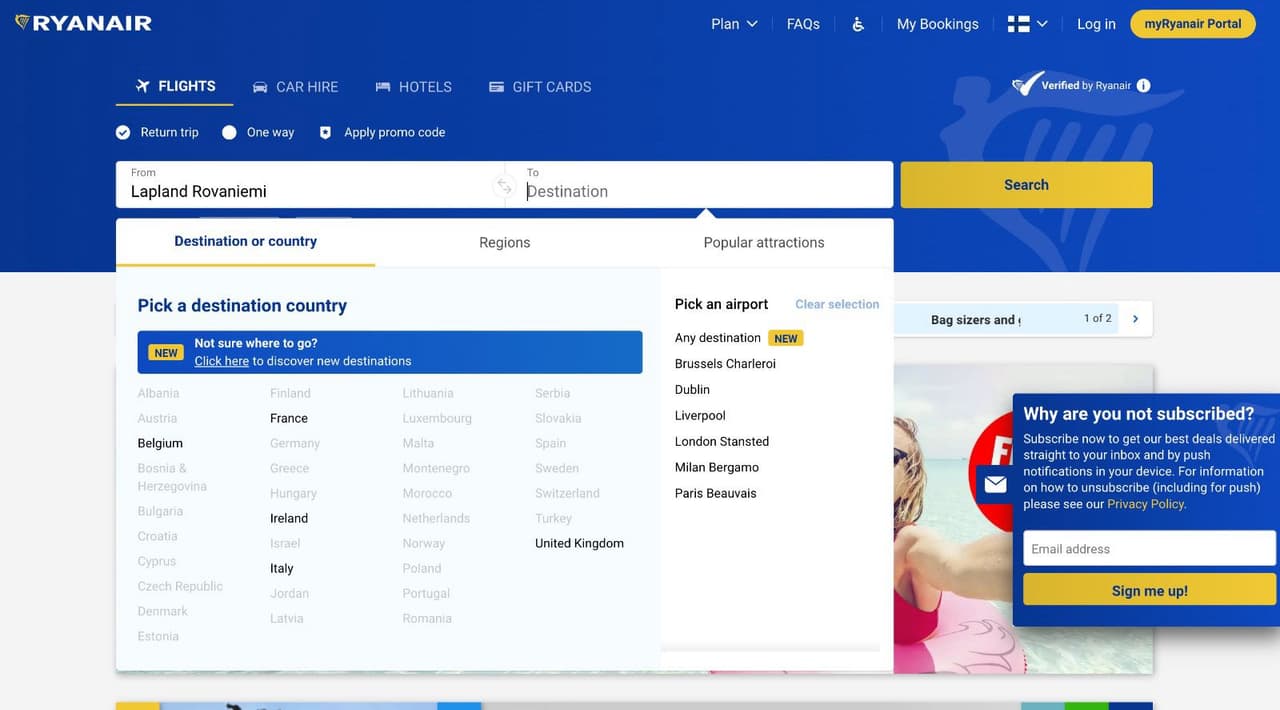Click the Ryanair logo

84,23
